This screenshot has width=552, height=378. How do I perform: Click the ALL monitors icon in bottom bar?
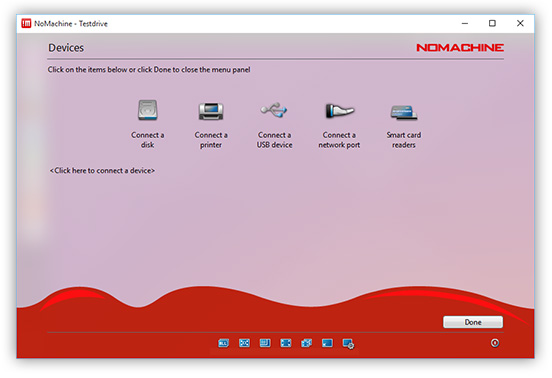[x=224, y=343]
